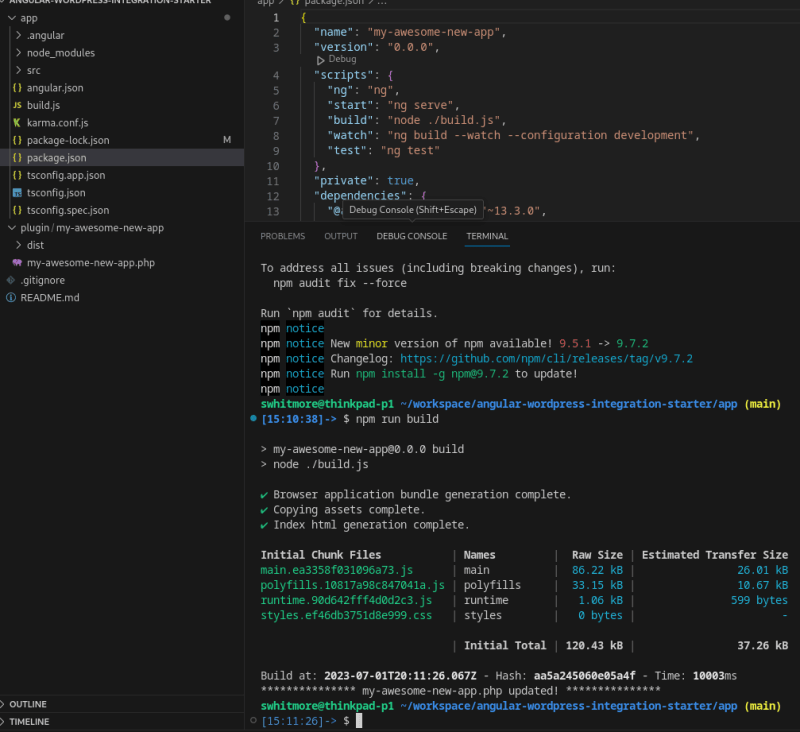Click main.ea3358f031096a73.js in terminal output

point(337,570)
